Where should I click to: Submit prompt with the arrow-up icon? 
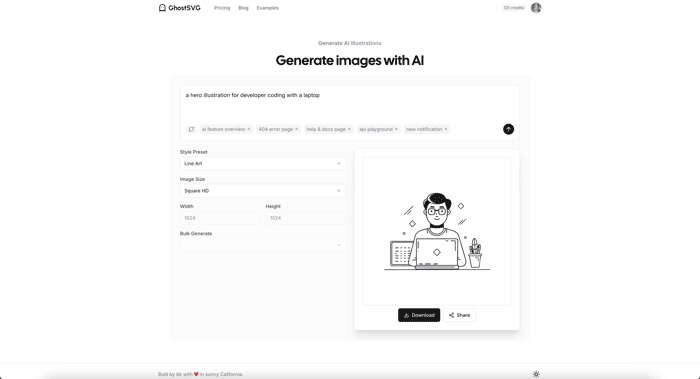tap(508, 129)
